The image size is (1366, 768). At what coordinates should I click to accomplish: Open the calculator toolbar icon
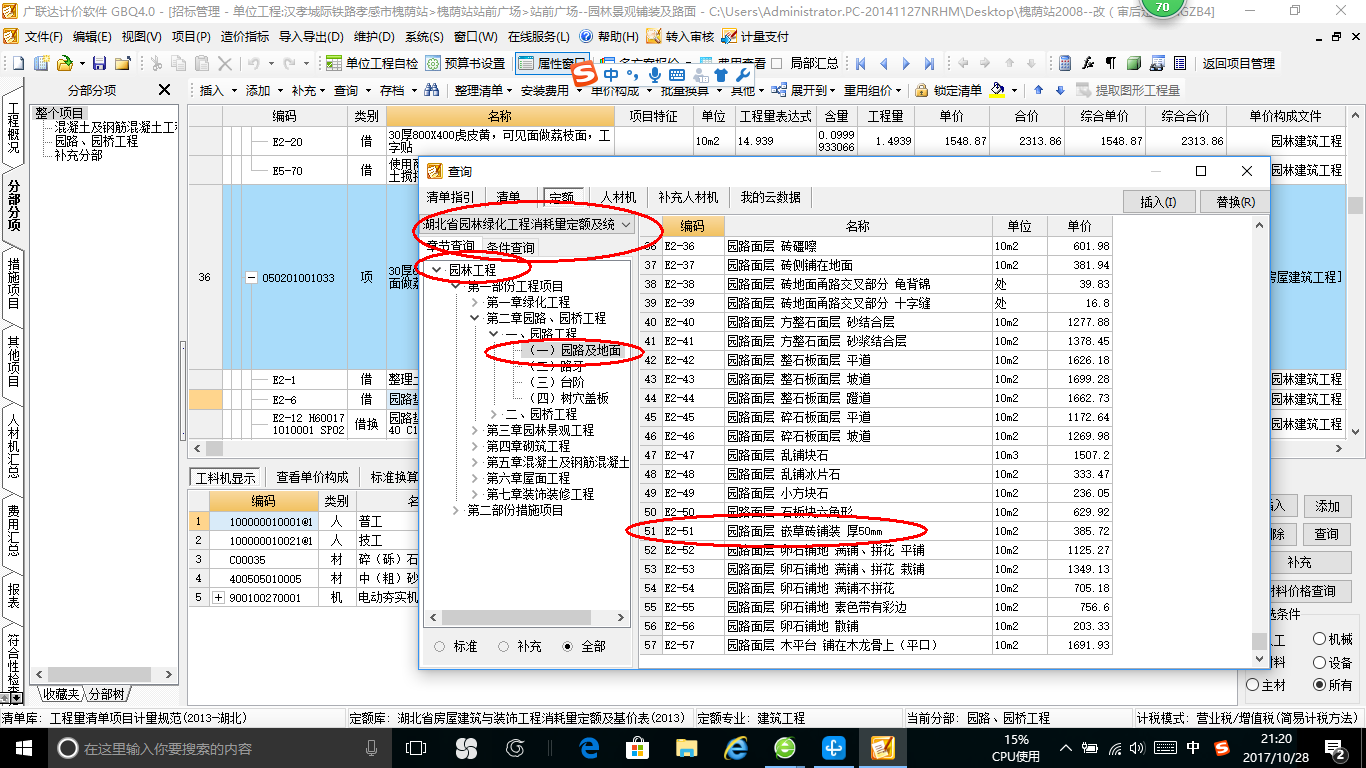(x=1065, y=63)
